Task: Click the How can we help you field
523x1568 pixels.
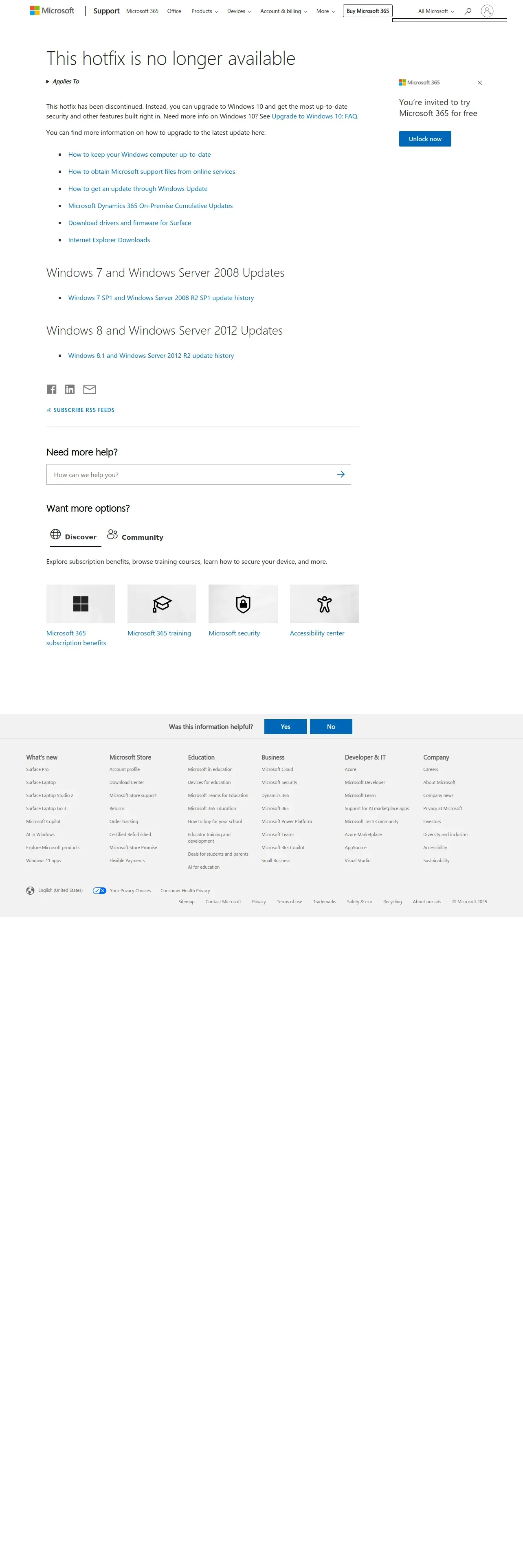Action: [198, 474]
